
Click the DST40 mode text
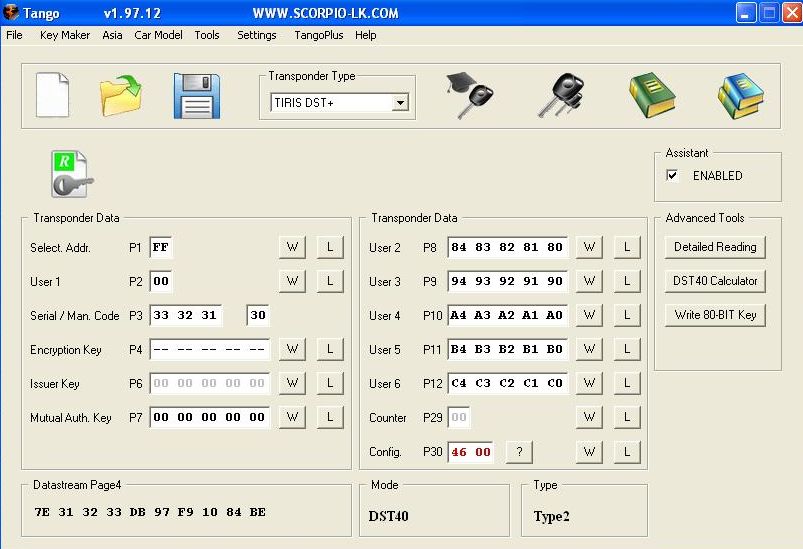pyautogui.click(x=389, y=516)
